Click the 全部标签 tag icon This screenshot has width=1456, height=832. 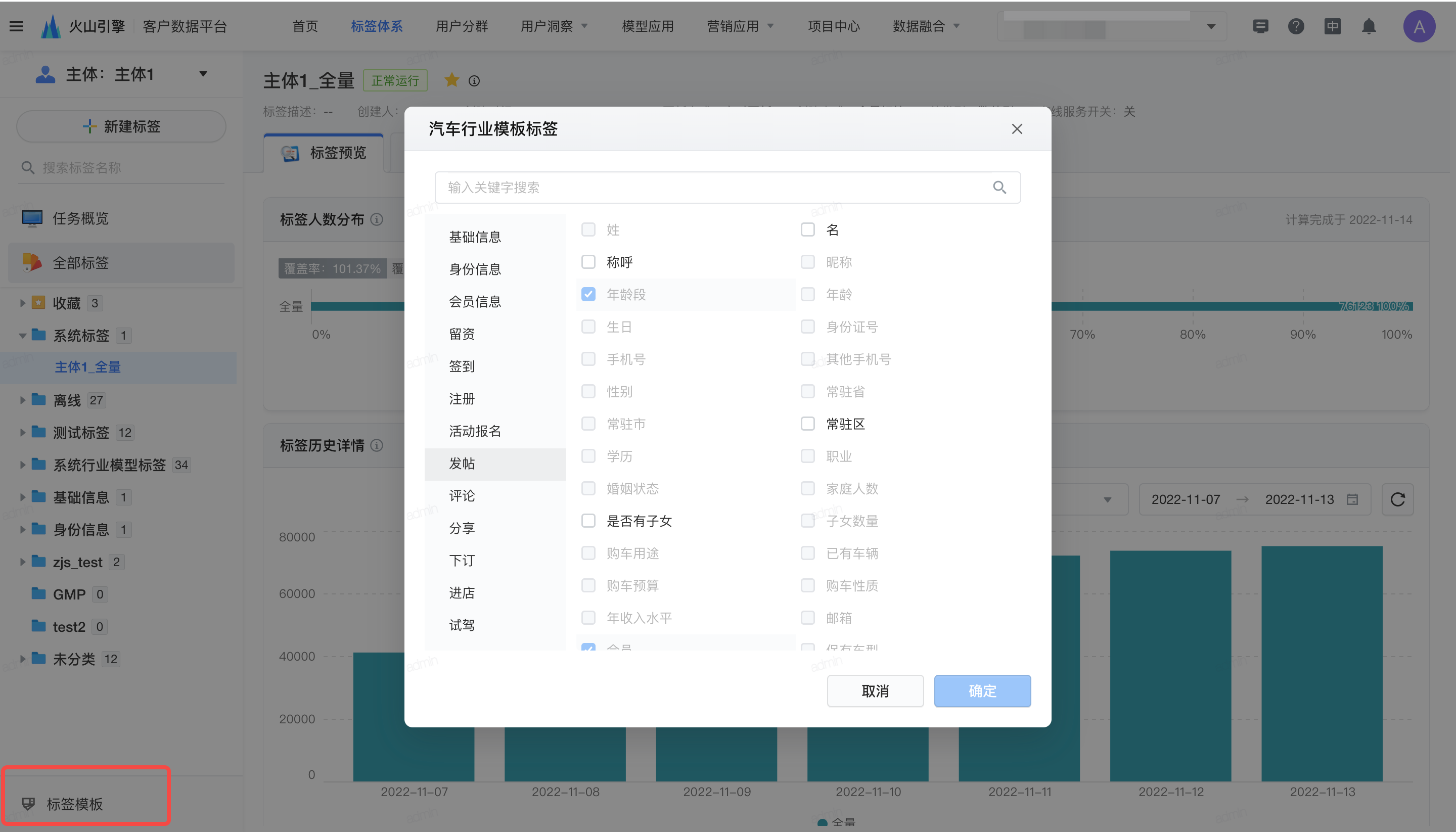click(32, 262)
